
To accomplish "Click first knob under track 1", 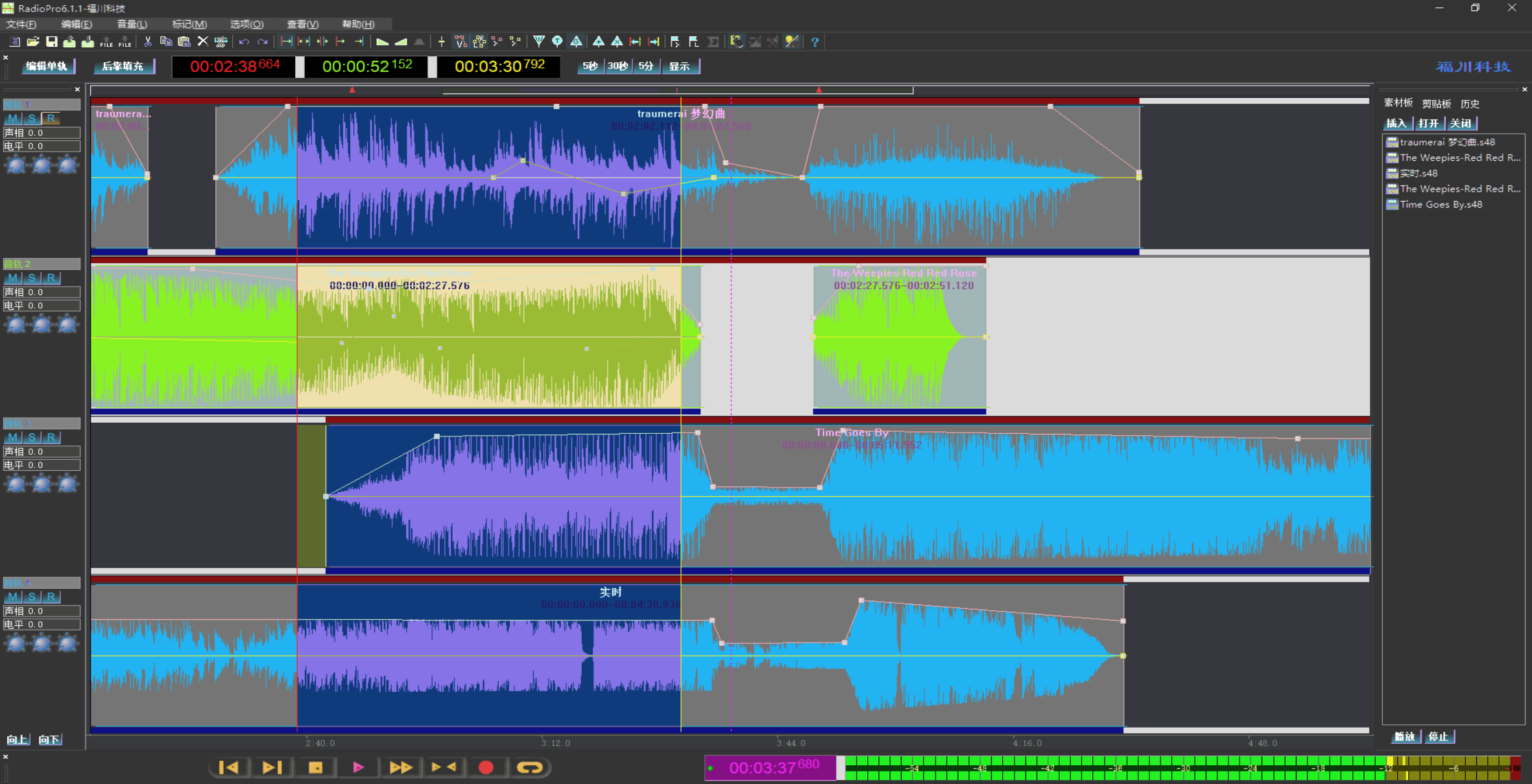I will coord(16,165).
